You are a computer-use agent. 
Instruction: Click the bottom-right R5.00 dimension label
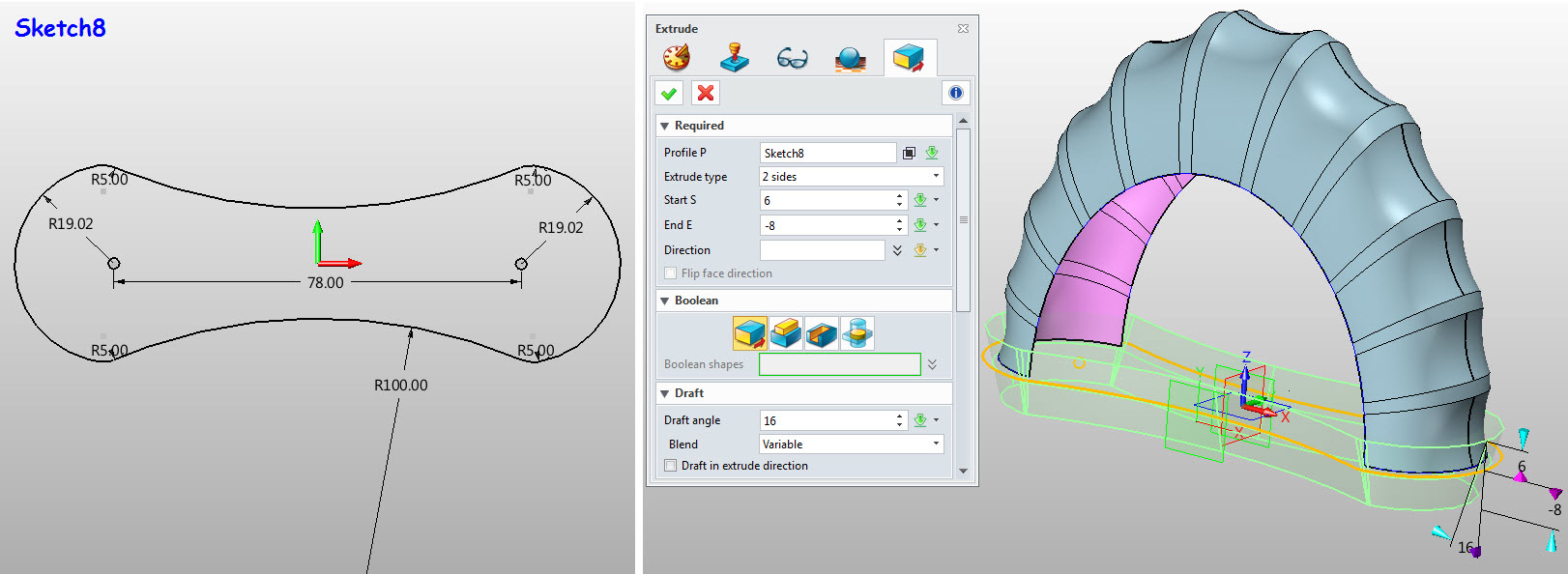[536, 351]
